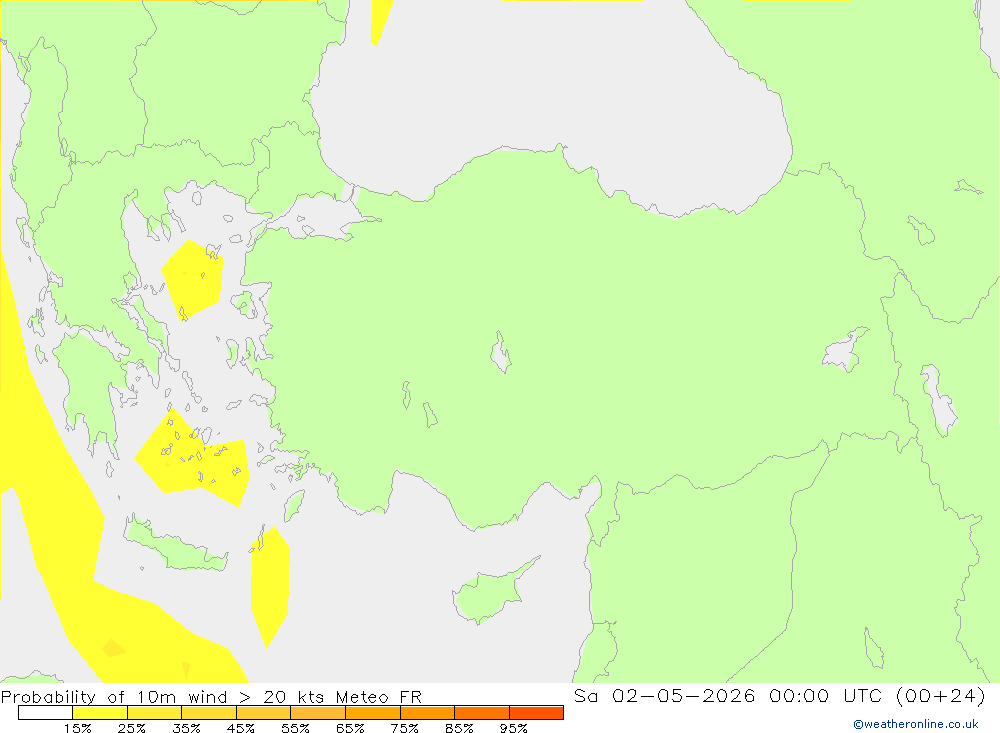Click the 45% legend label
The height and width of the screenshot is (733, 1000).
click(x=241, y=728)
